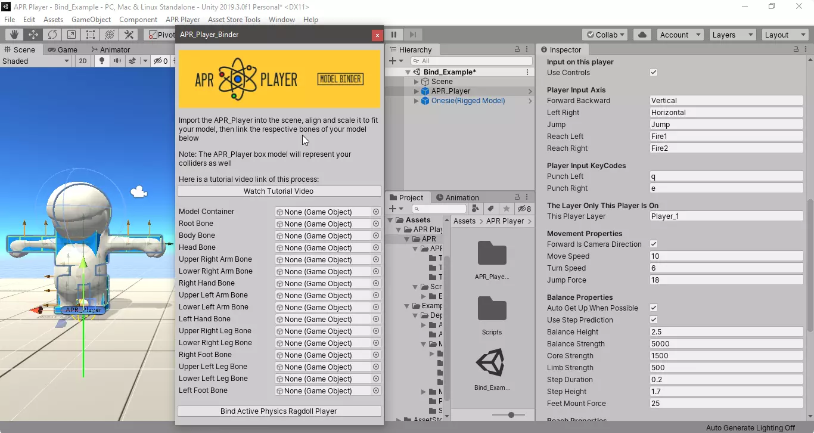Pick object for Right Hand Bone field
Viewport: 814px width, 433px height.
point(376,283)
